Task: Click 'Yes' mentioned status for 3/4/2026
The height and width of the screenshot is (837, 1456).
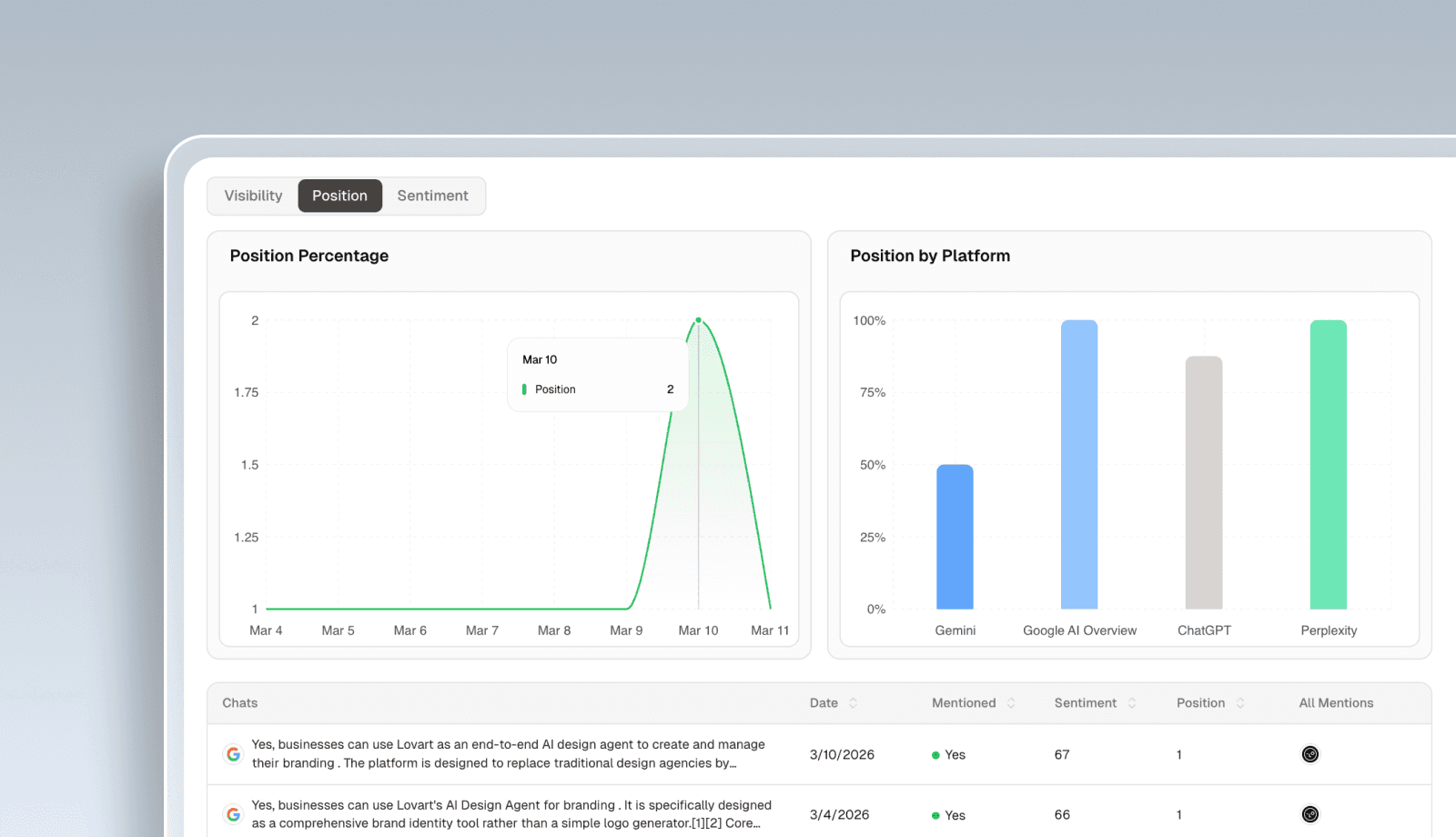Action: (x=948, y=815)
